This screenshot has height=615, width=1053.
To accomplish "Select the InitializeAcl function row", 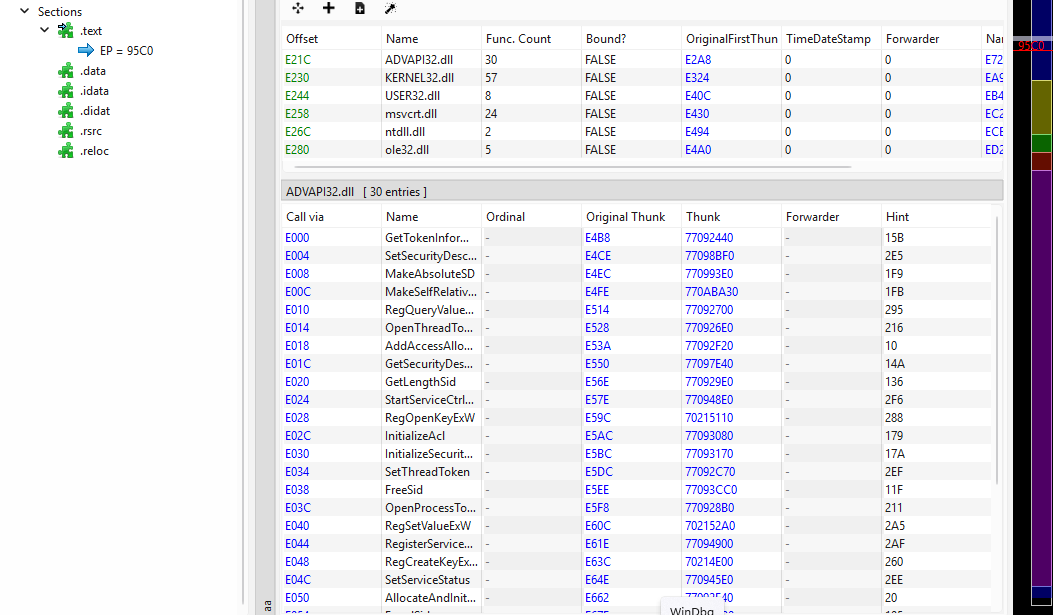I will click(x=636, y=436).
